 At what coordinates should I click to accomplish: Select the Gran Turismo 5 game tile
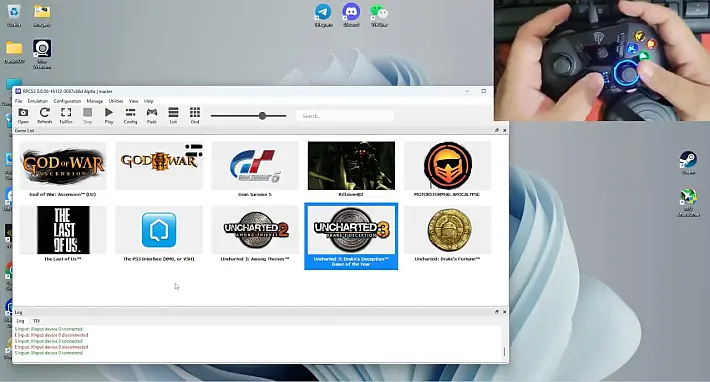tap(255, 170)
